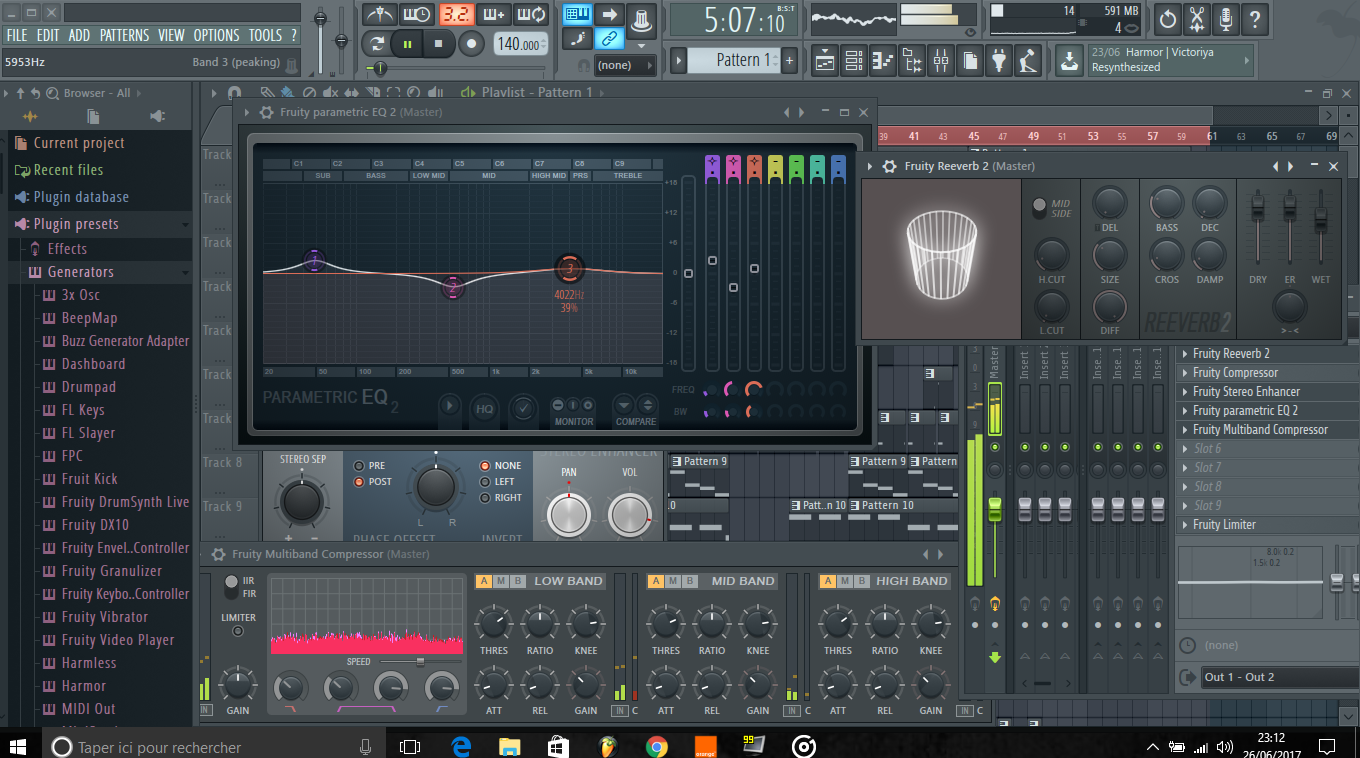Toggle LIMITER in Multiband Compressor

[x=238, y=631]
